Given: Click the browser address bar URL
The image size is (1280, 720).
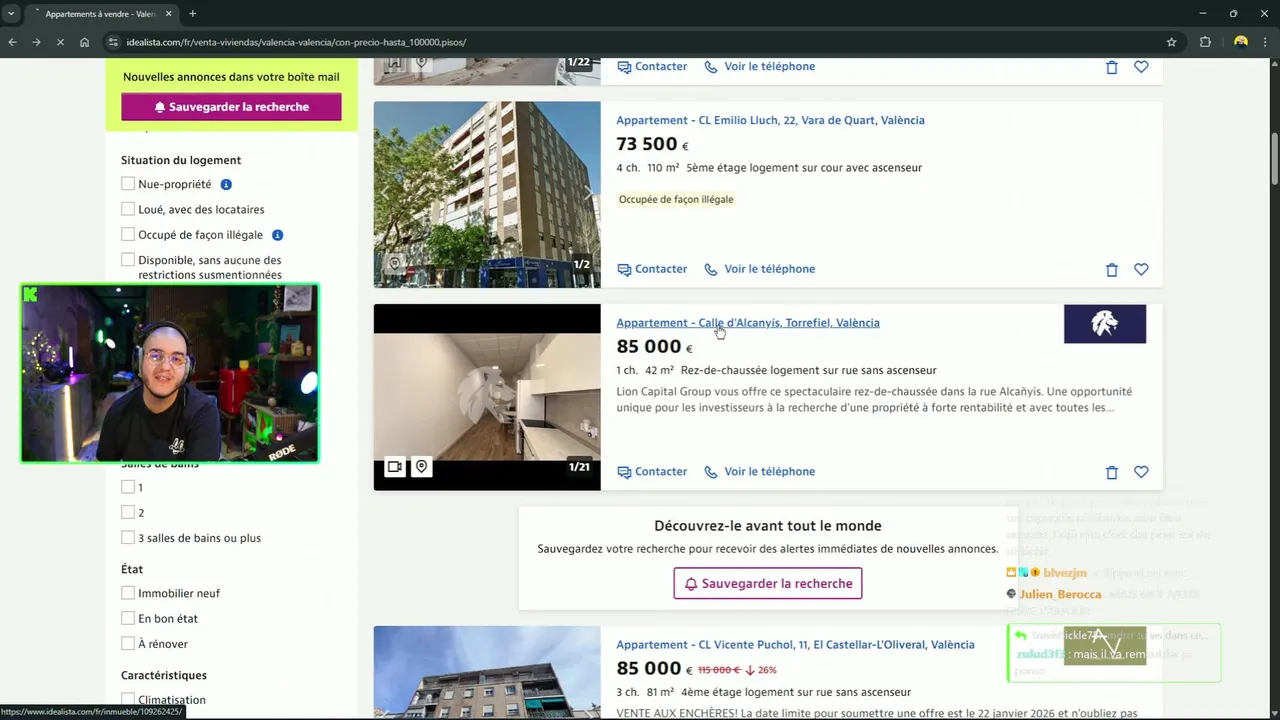Looking at the screenshot, I should point(298,42).
